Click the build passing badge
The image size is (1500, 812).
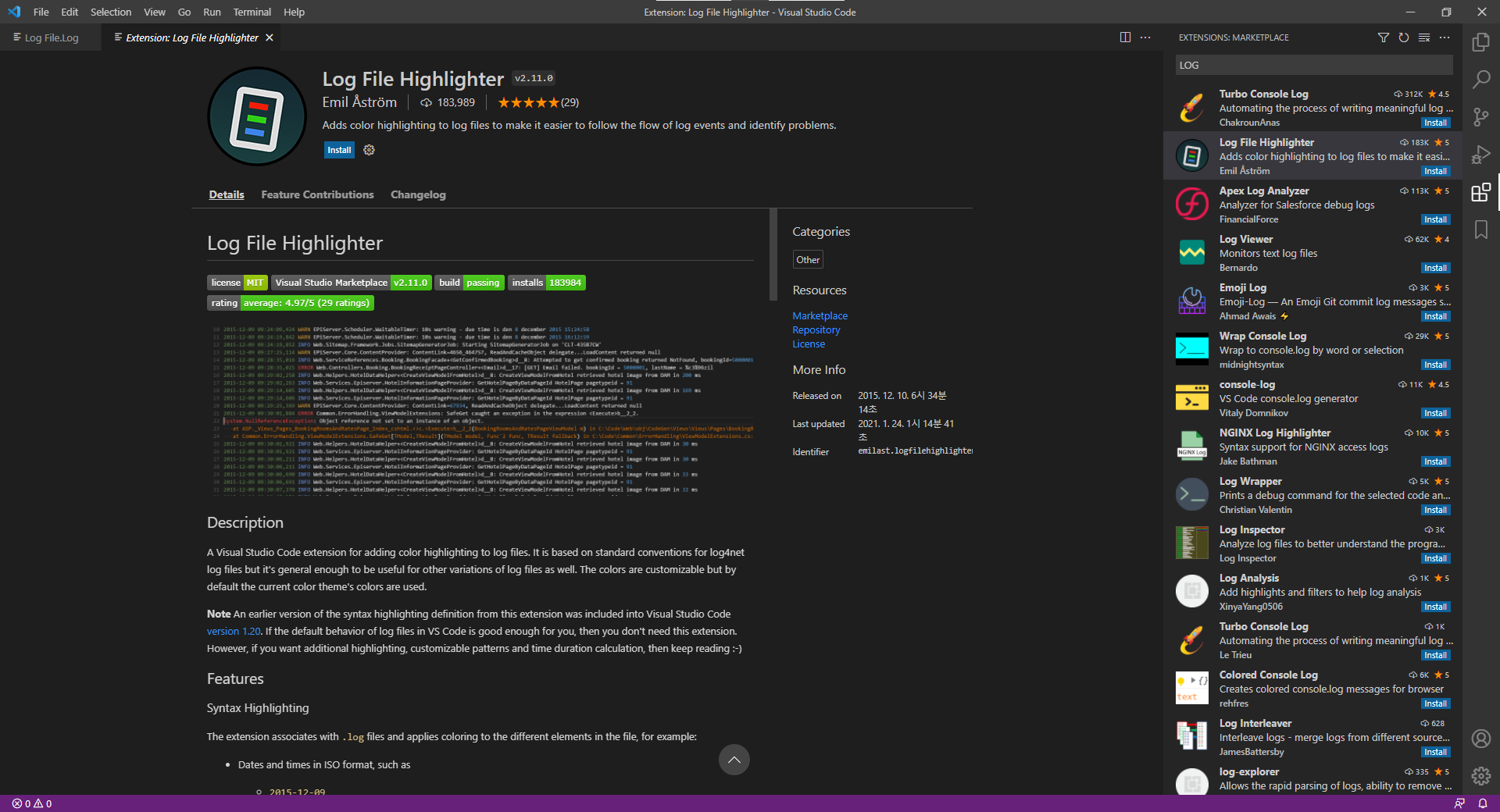point(469,283)
